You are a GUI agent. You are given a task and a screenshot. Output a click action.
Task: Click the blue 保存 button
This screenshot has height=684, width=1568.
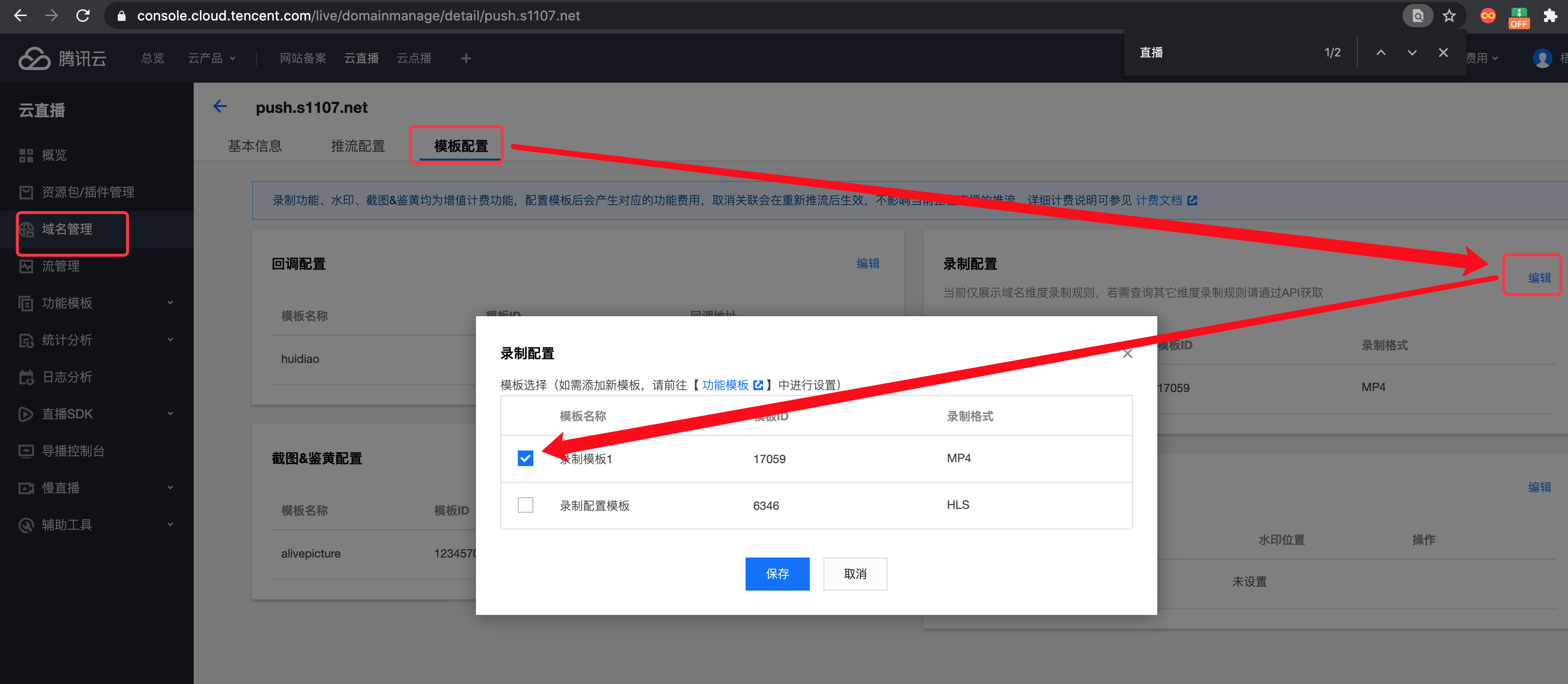pos(777,574)
